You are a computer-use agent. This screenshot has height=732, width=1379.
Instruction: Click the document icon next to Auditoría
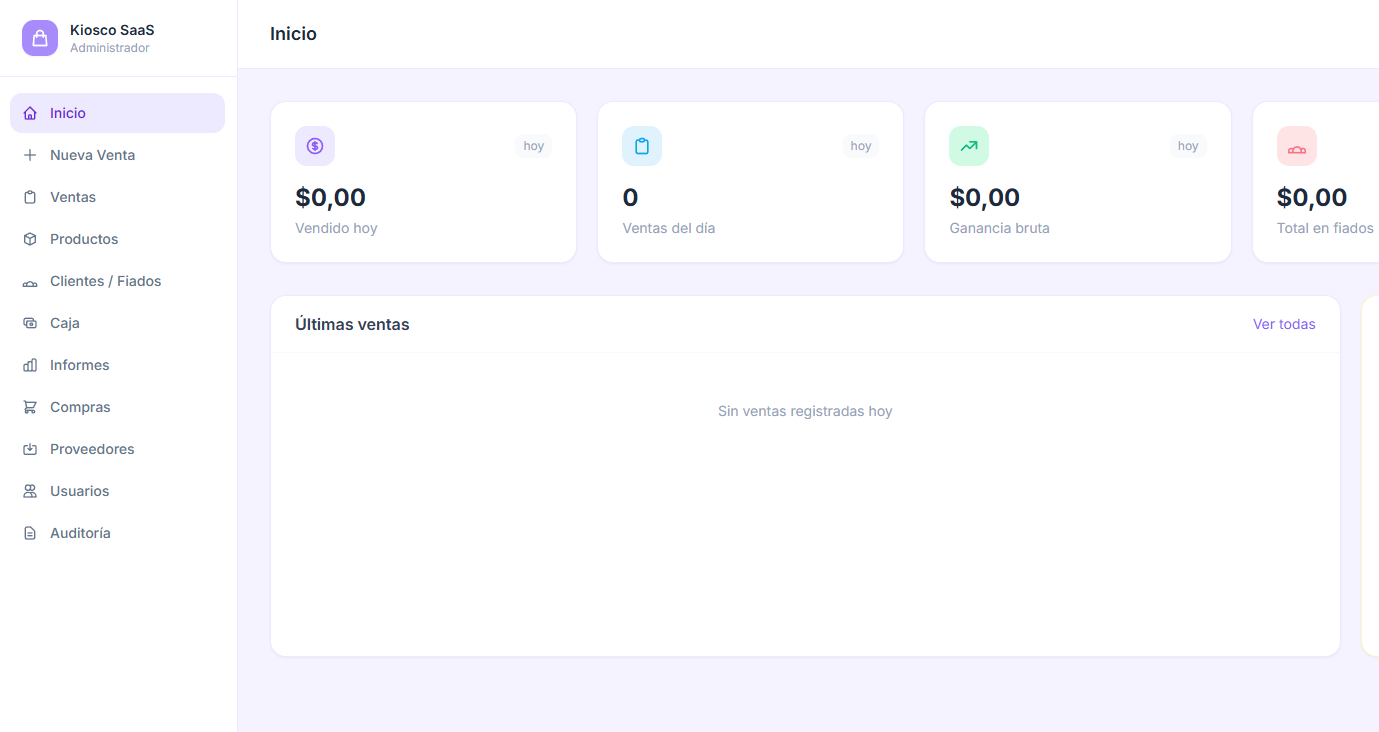point(30,533)
